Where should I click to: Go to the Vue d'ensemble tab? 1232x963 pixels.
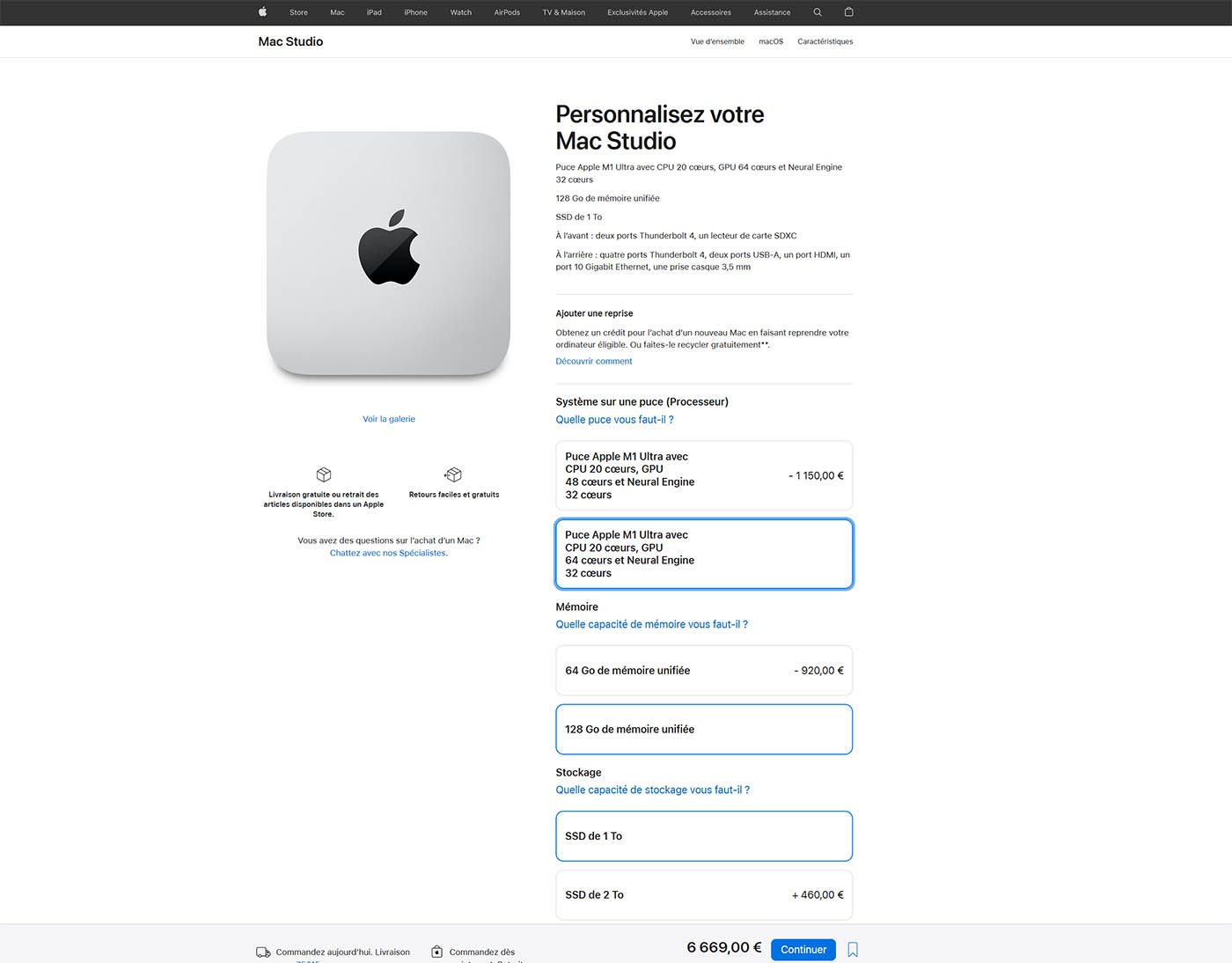coord(717,41)
